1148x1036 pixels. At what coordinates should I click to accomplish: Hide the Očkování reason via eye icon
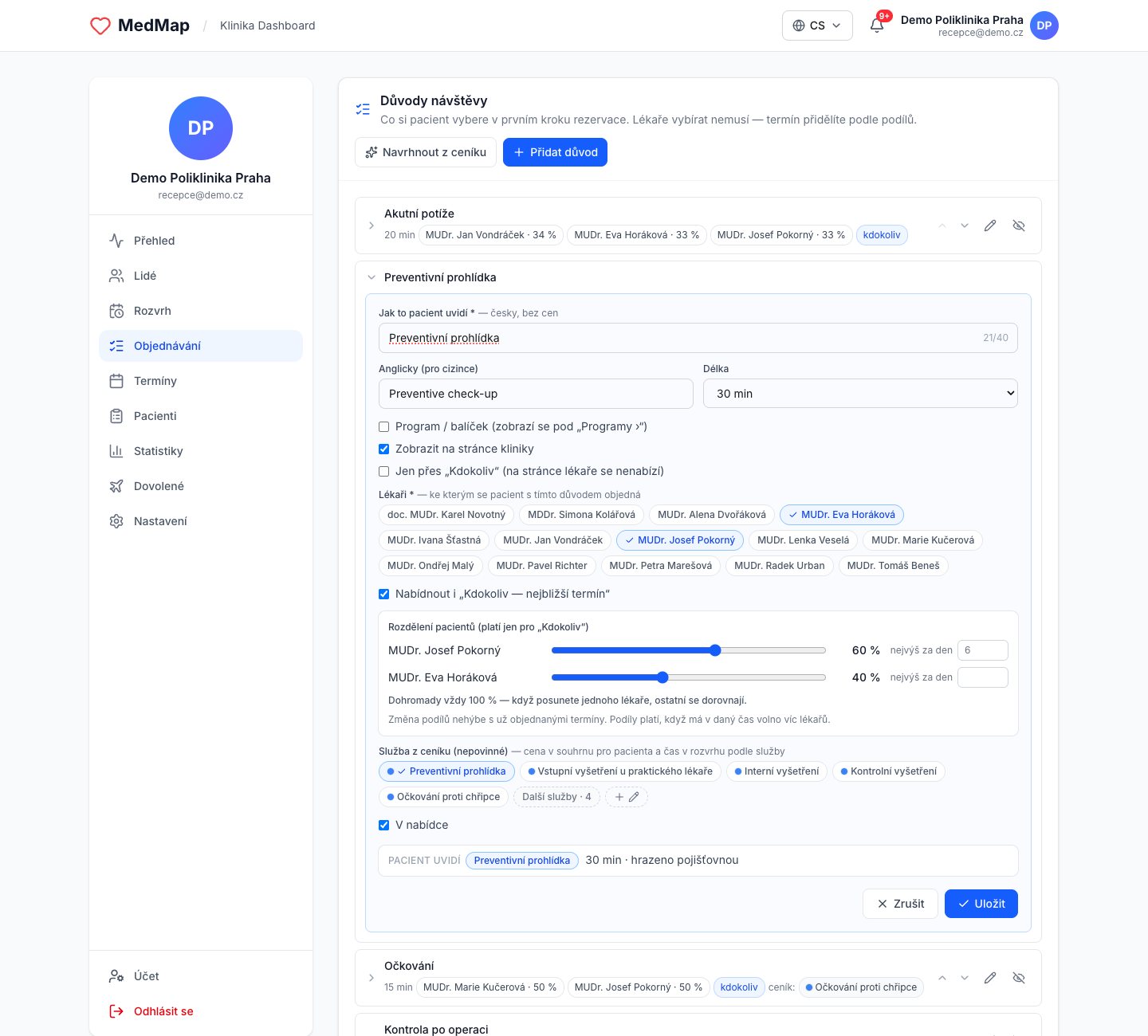click(x=1019, y=978)
